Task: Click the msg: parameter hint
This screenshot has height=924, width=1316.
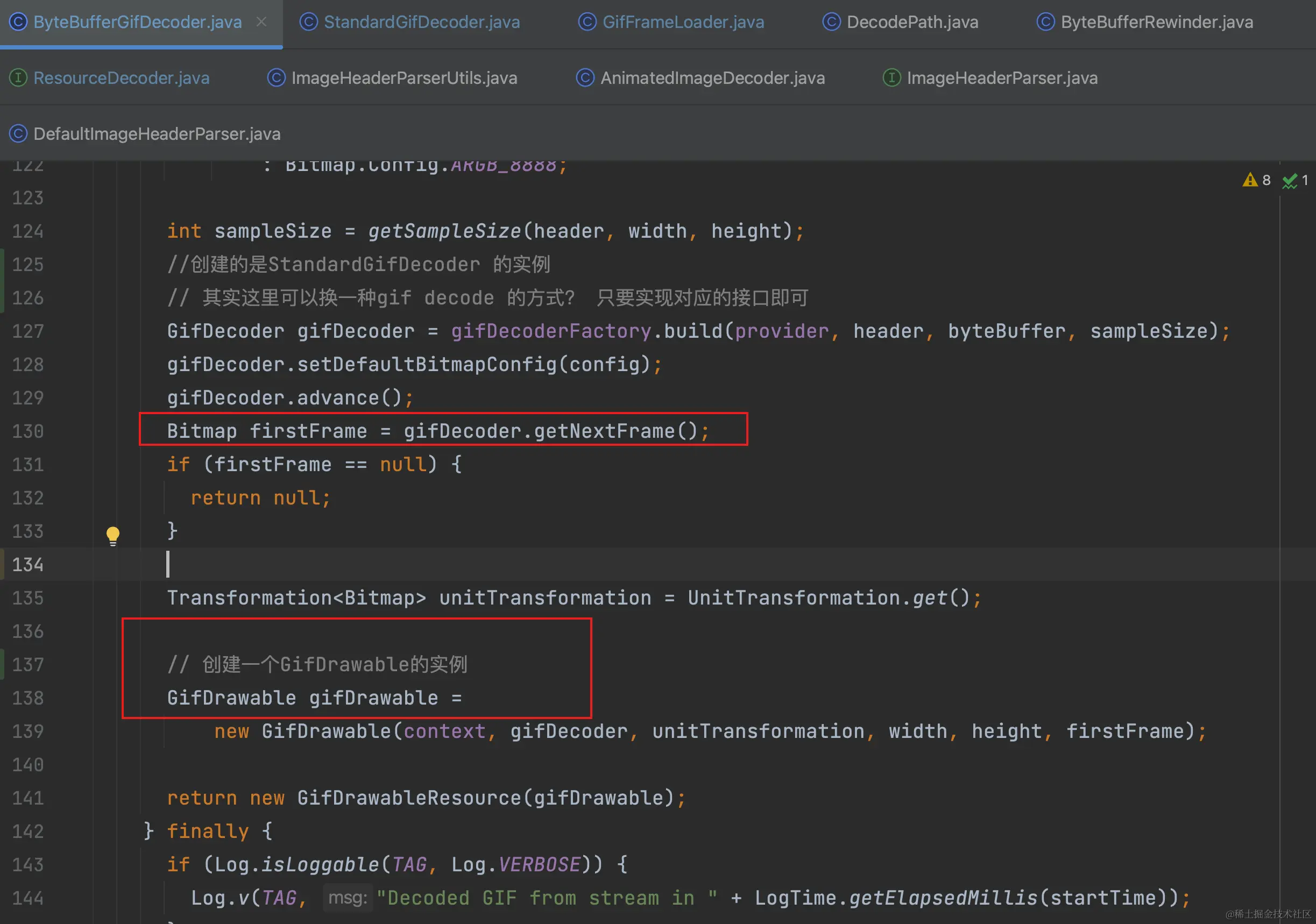Action: coord(348,897)
